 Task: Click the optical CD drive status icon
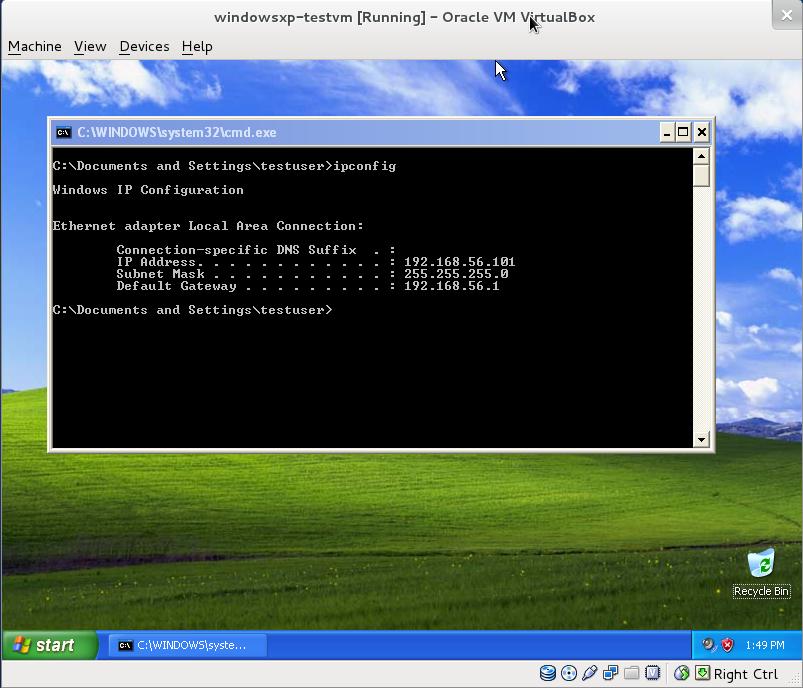click(568, 673)
